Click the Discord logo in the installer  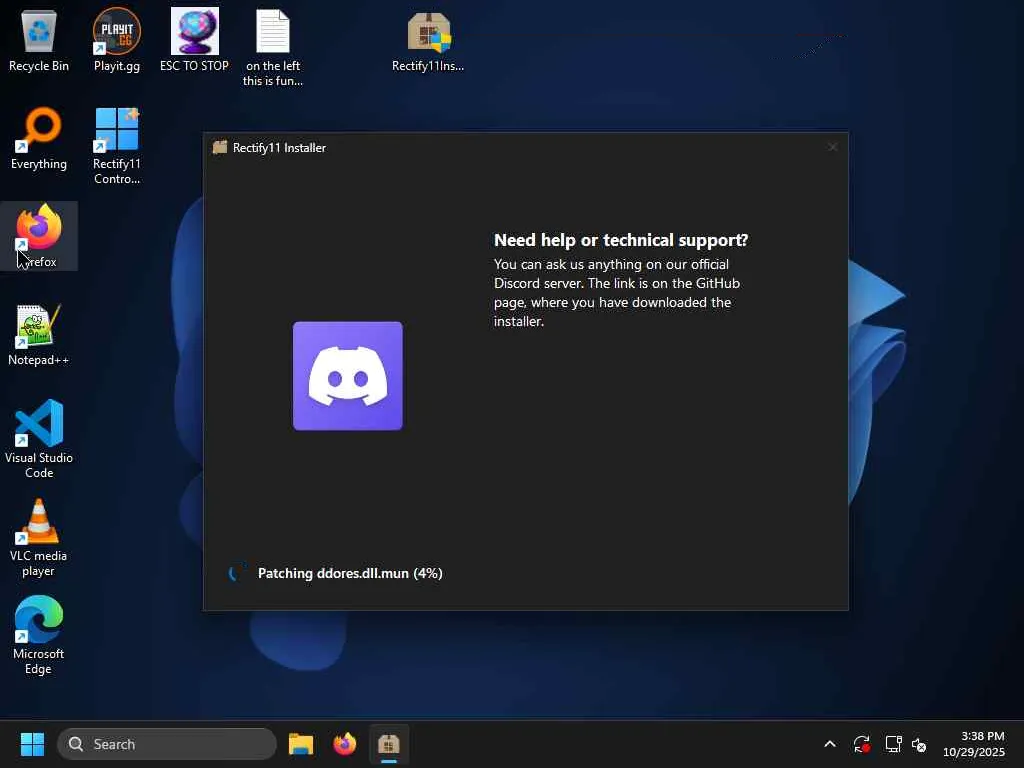click(x=347, y=376)
